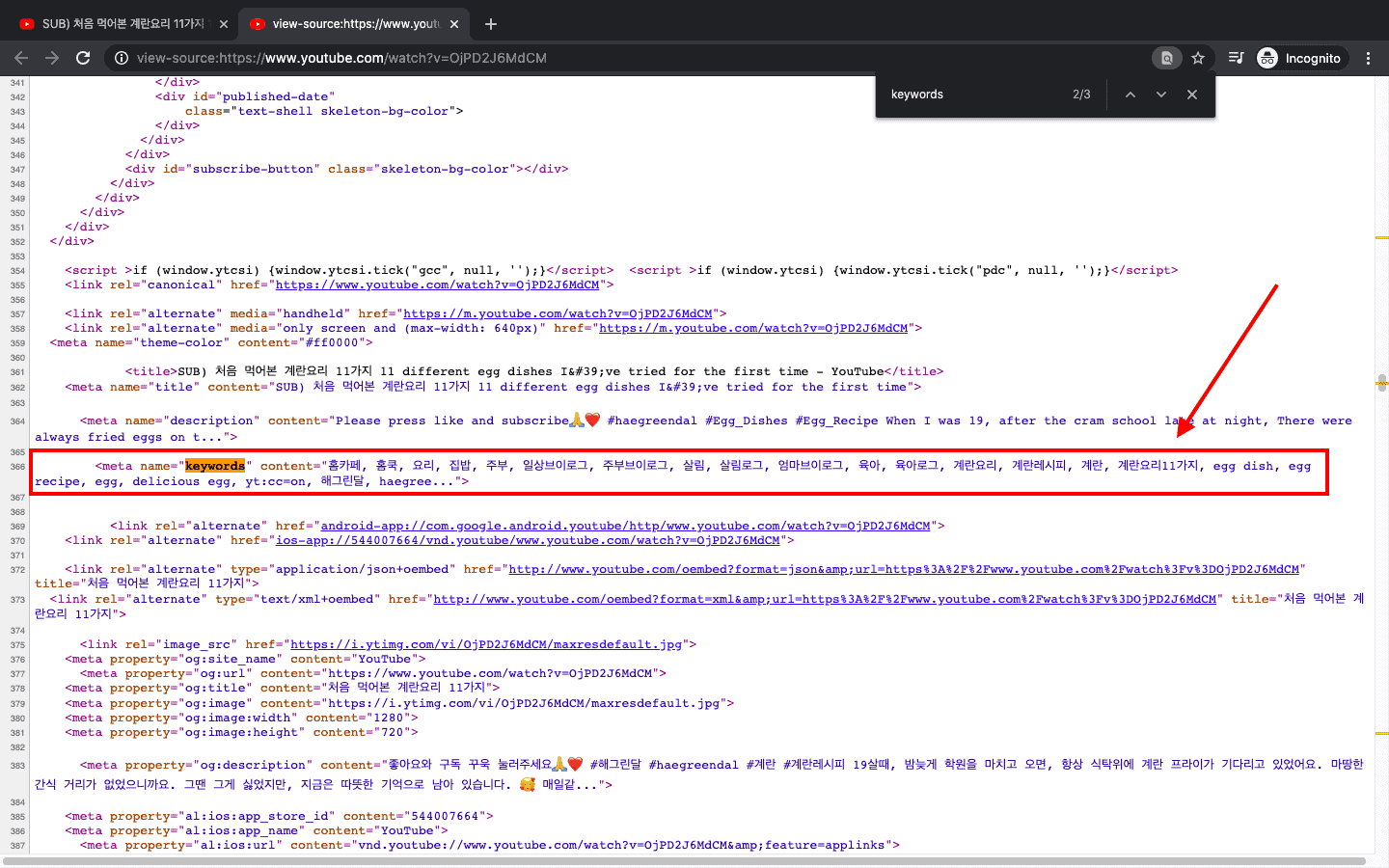
Task: Open the media control queue icon
Action: point(1236,58)
